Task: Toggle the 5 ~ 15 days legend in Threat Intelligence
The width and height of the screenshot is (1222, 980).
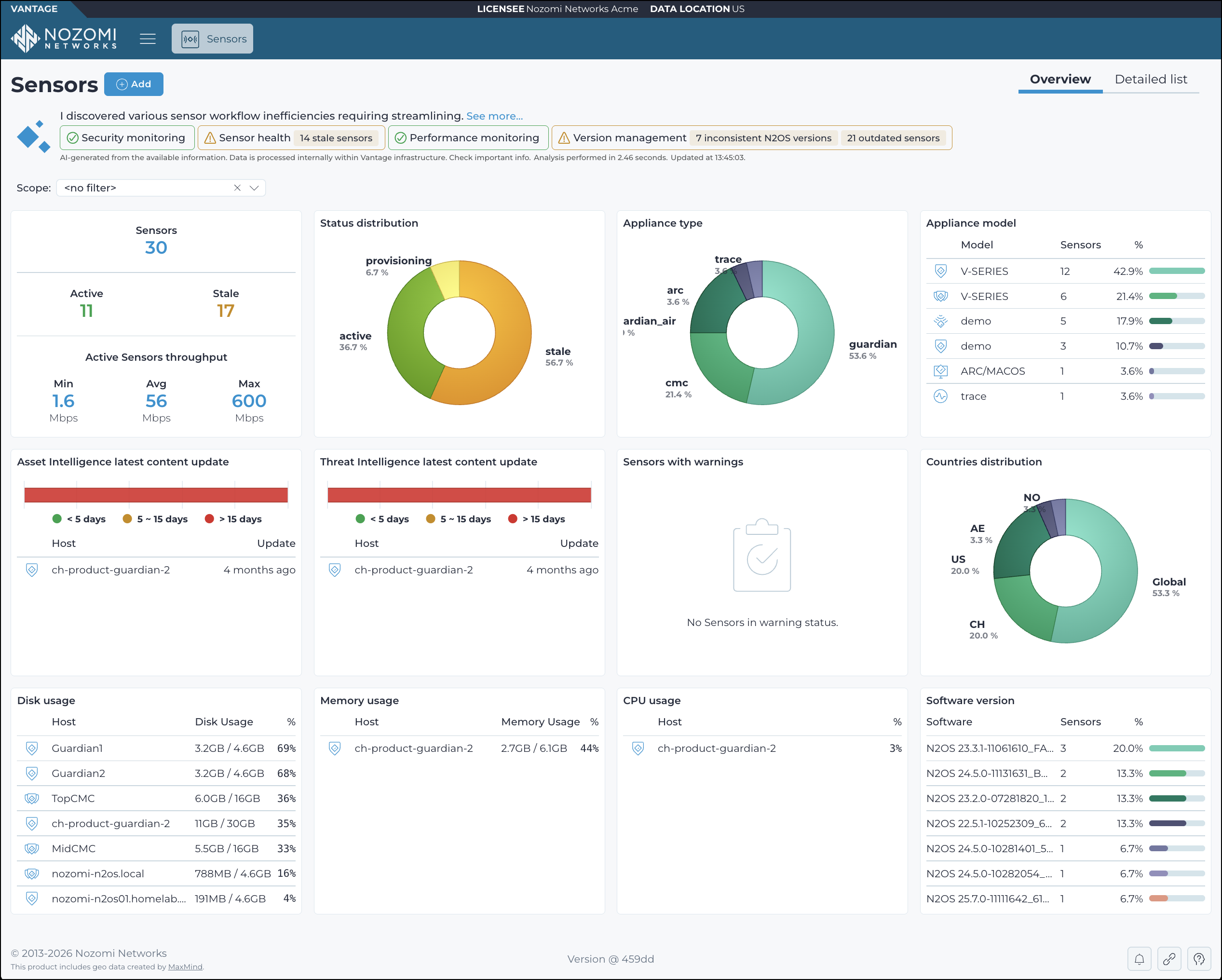Action: click(459, 518)
